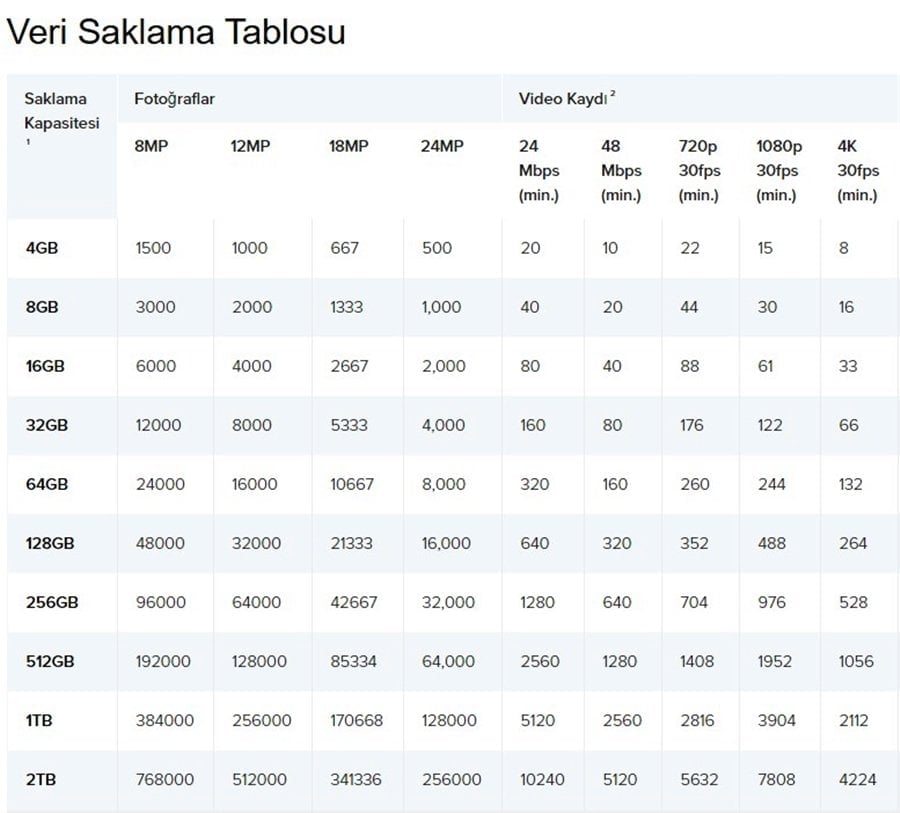This screenshot has width=900, height=813.
Task: Select the 18MP column header
Action: (348, 146)
